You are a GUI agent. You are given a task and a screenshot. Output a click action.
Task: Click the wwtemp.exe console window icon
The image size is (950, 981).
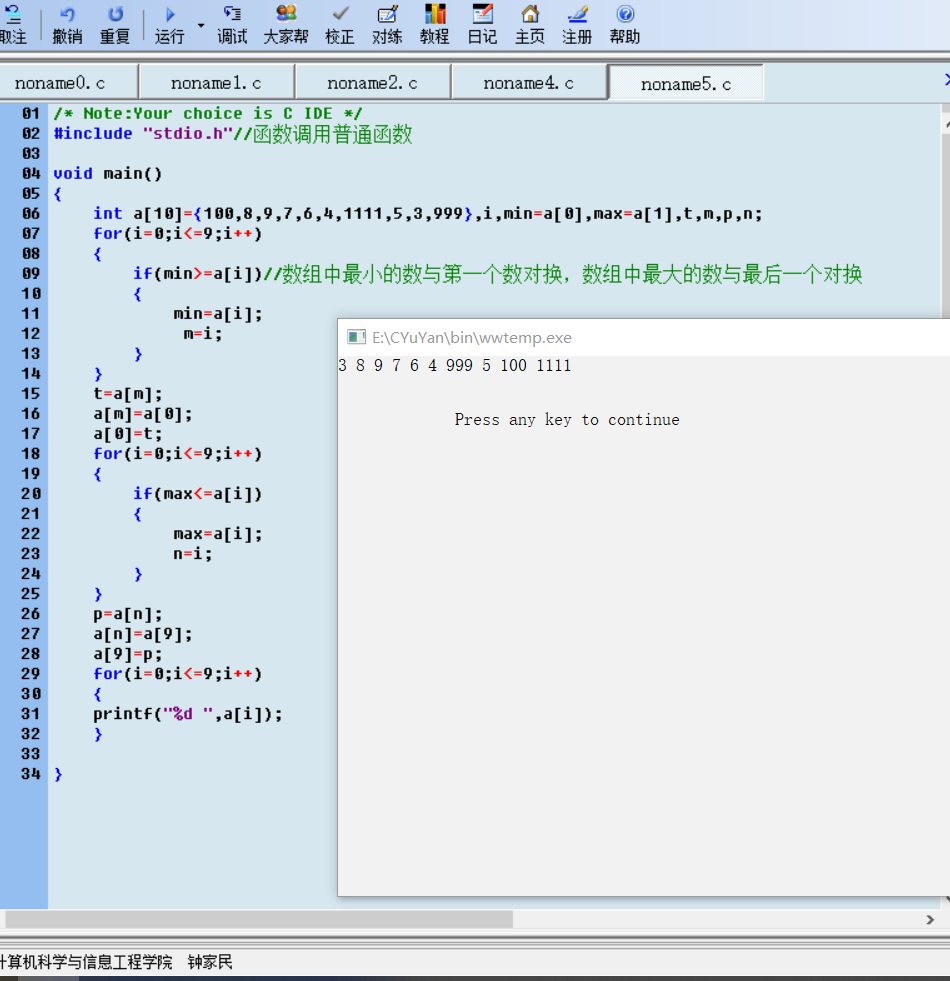point(357,337)
